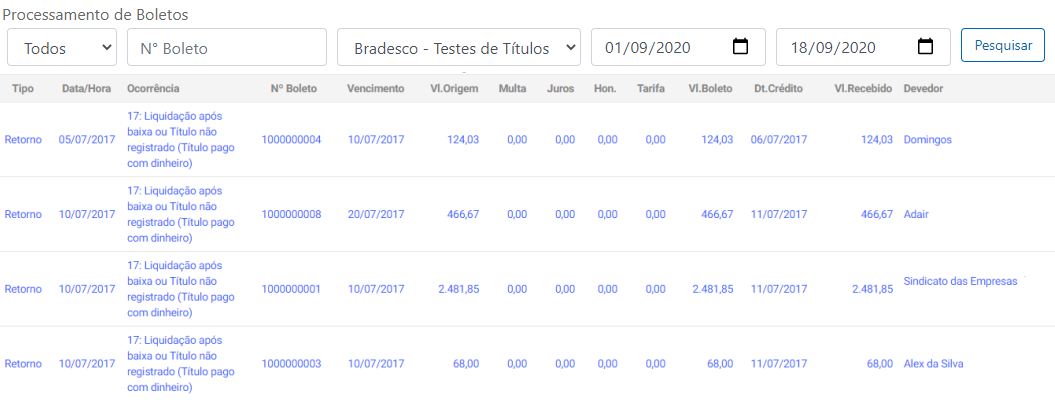Select boleto link 1000000001
The height and width of the screenshot is (400, 1055).
[x=291, y=289]
